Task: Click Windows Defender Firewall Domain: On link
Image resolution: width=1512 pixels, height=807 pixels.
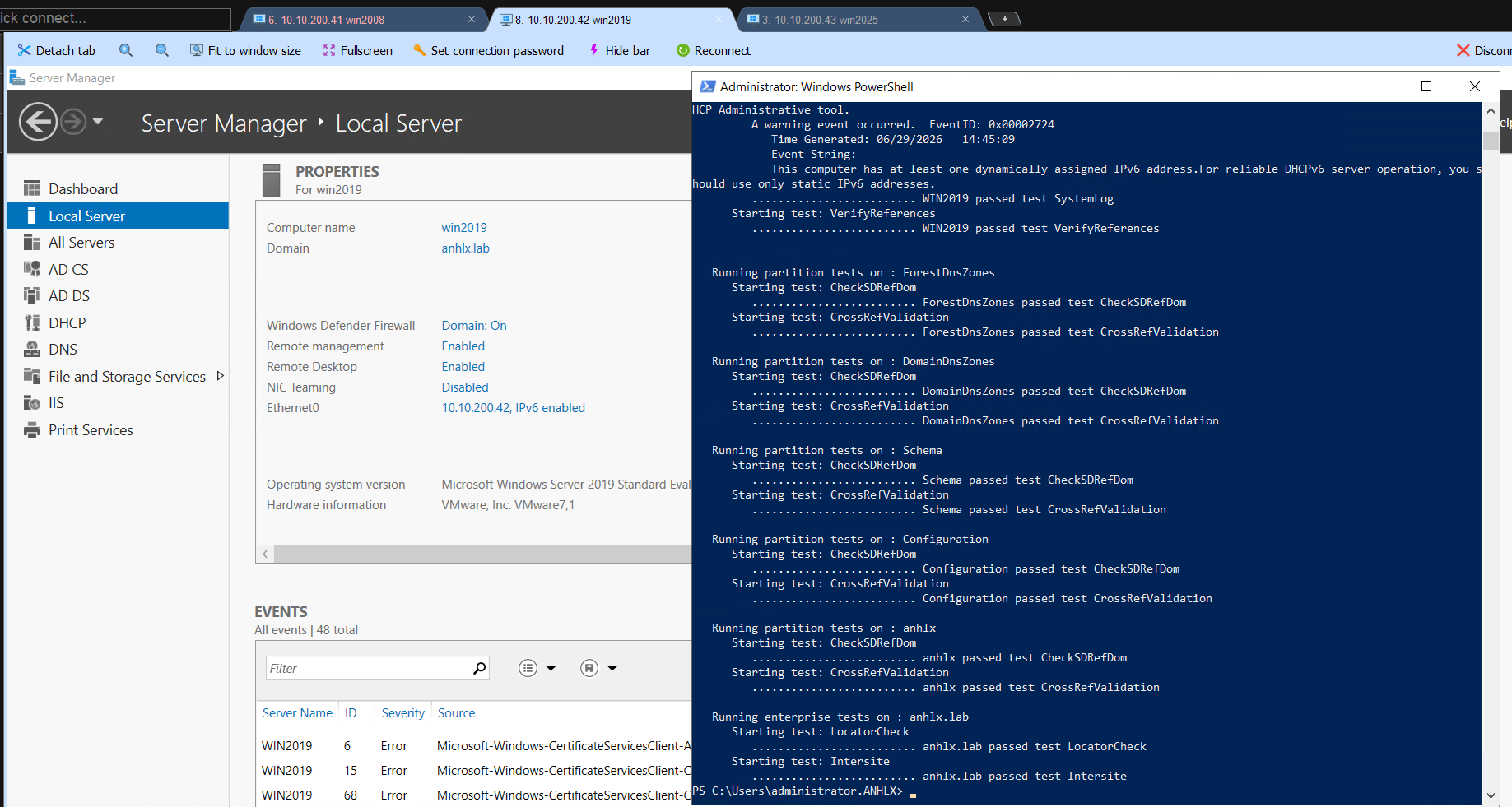Action: click(x=474, y=325)
